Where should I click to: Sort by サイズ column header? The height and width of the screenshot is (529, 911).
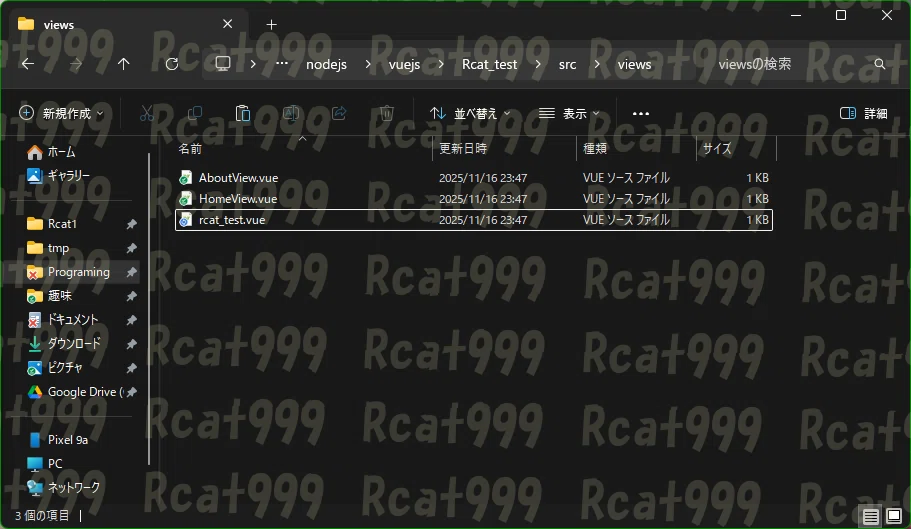pyautogui.click(x=736, y=149)
